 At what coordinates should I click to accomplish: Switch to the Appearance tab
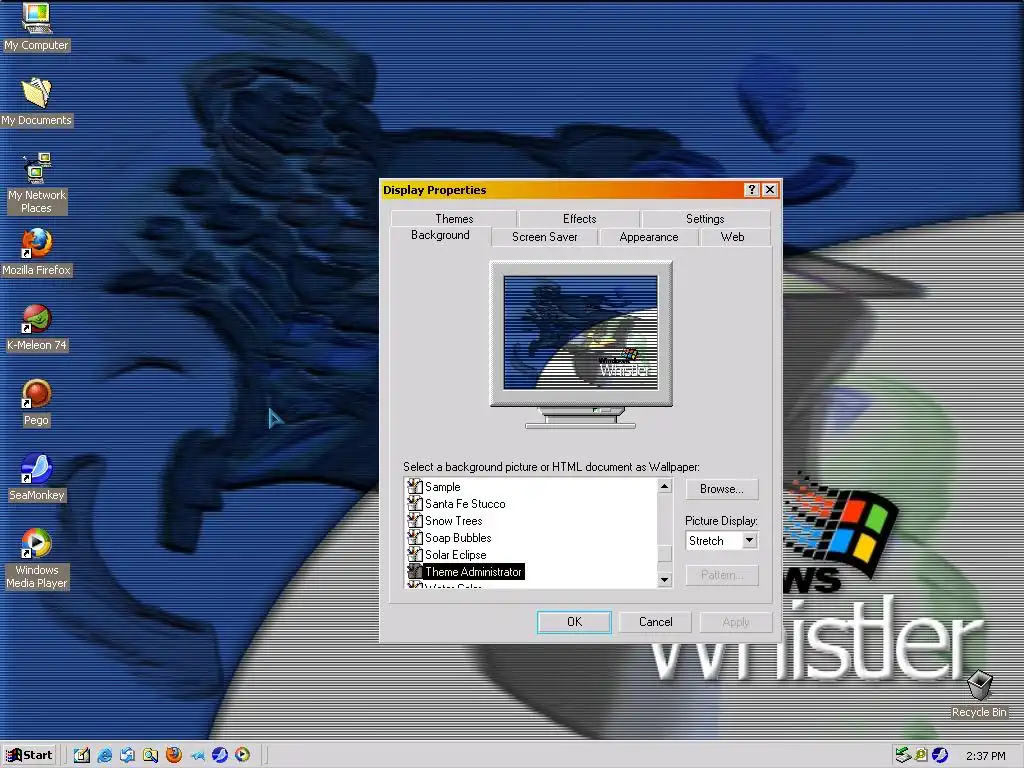click(648, 237)
